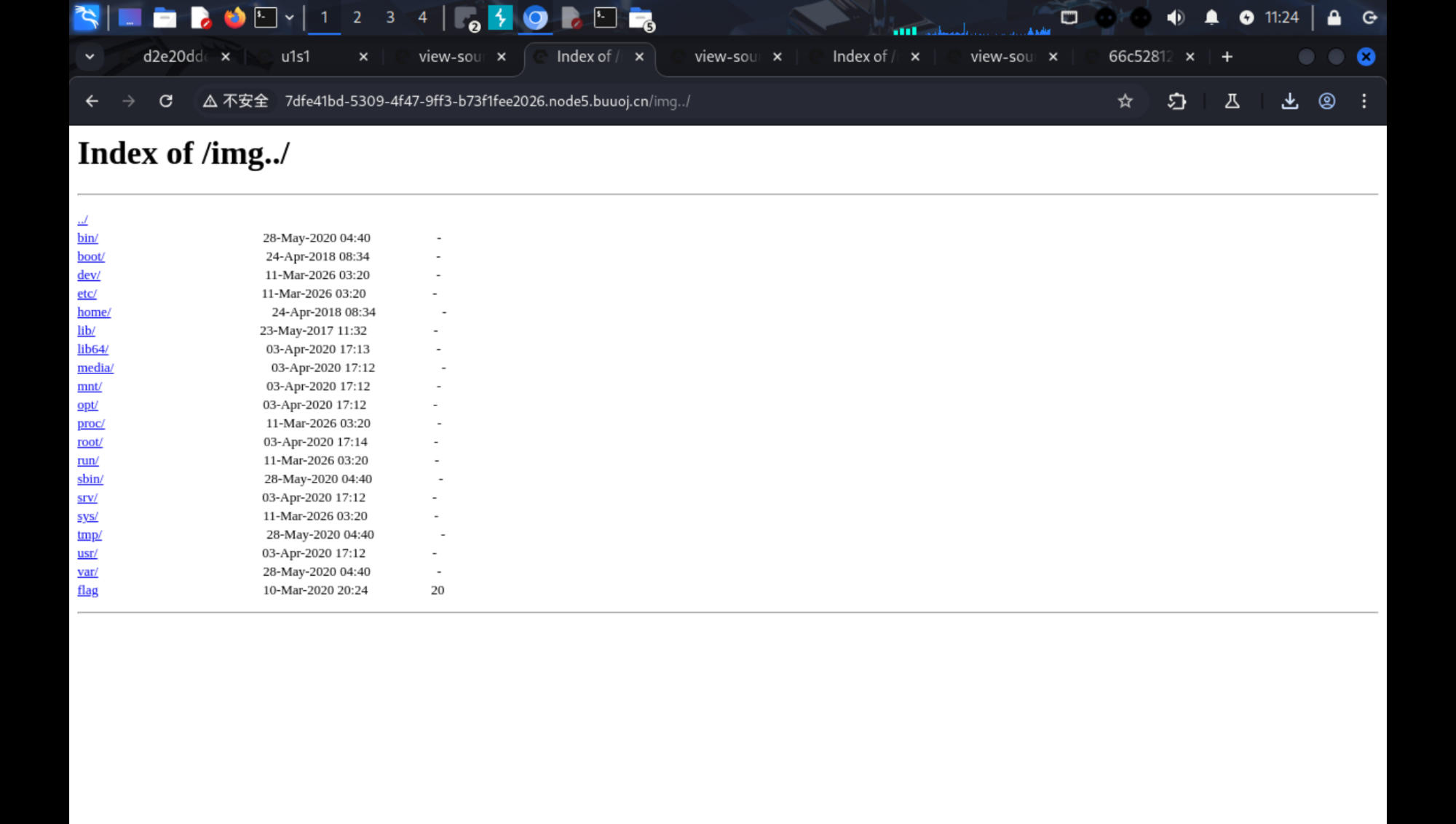The image size is (1456, 824).
Task: Switch to workspace 3
Action: click(390, 17)
